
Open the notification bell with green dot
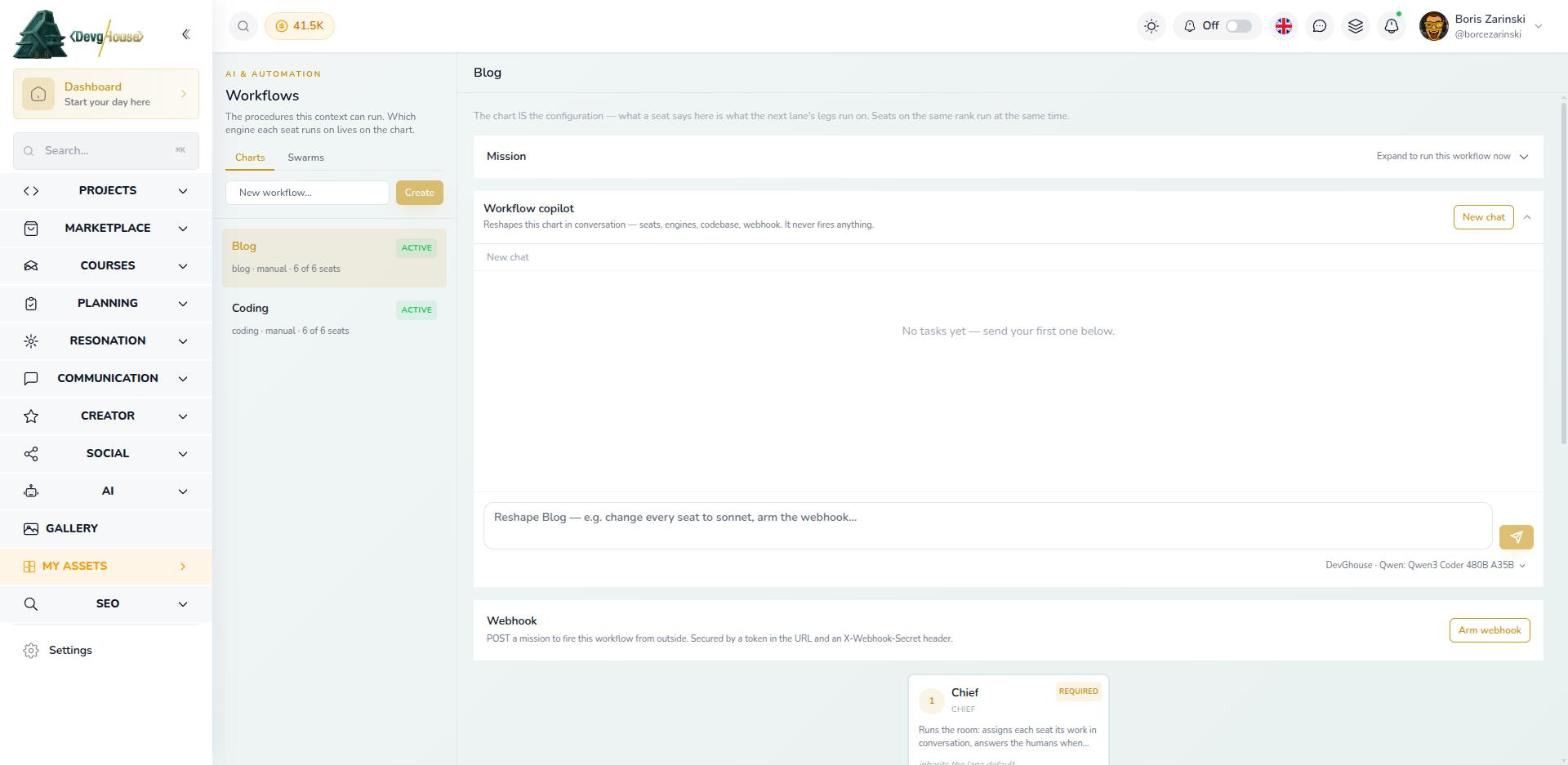pos(1391,26)
